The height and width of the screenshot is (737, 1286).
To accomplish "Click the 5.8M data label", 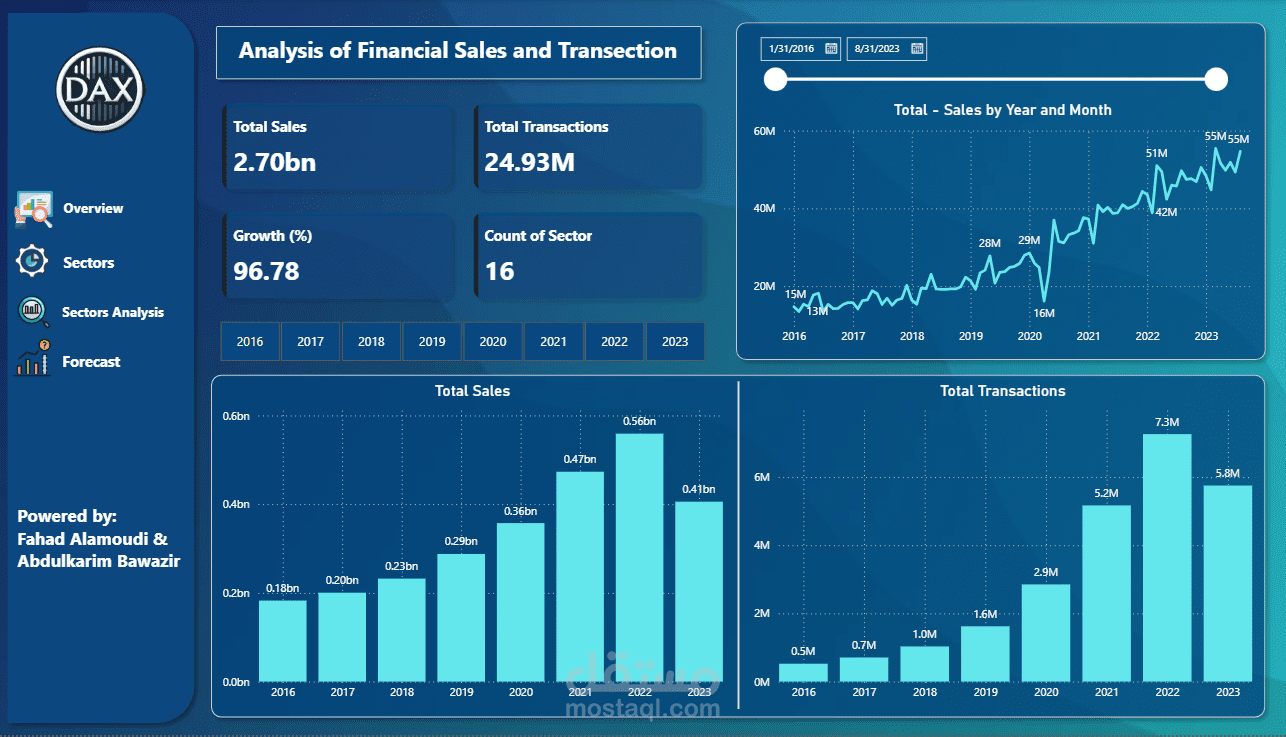I will [x=1227, y=473].
